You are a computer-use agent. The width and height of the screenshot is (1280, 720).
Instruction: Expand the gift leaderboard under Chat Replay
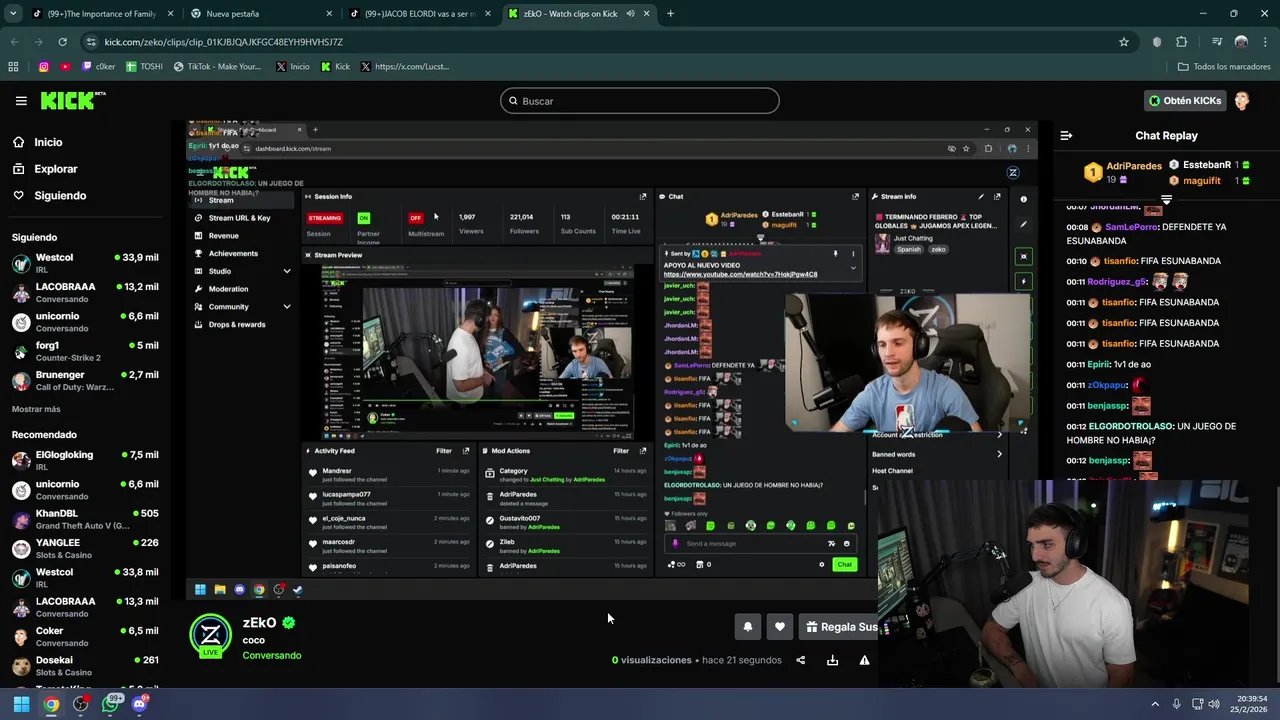click(1166, 199)
